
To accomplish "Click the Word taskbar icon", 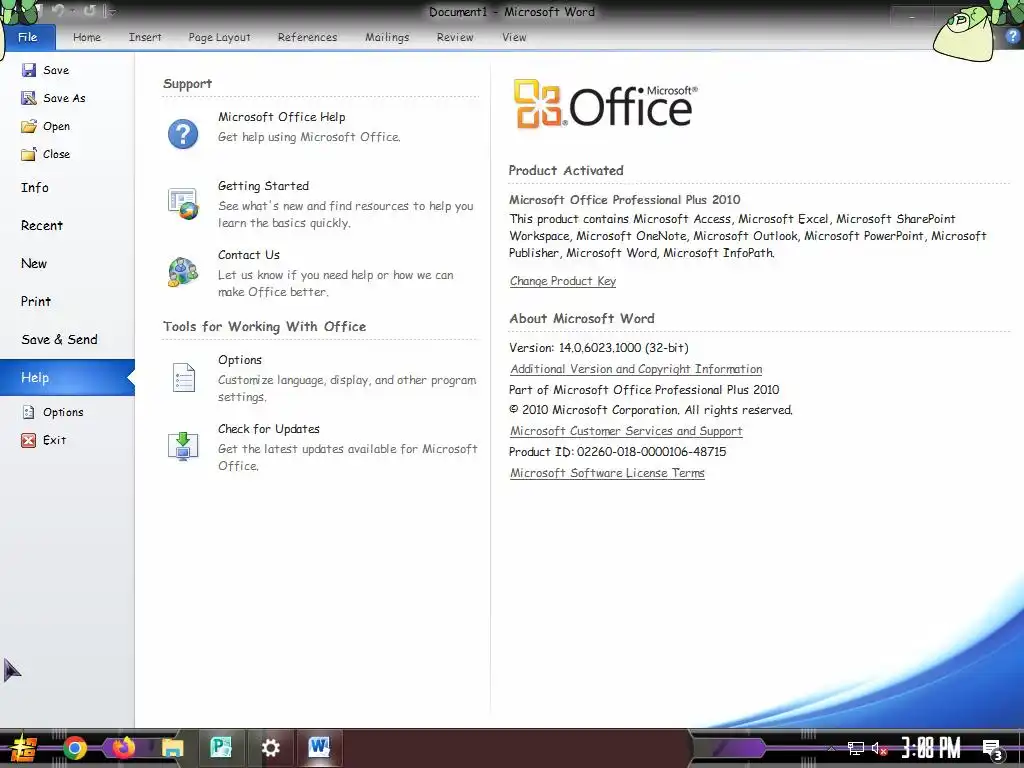I will pyautogui.click(x=319, y=747).
